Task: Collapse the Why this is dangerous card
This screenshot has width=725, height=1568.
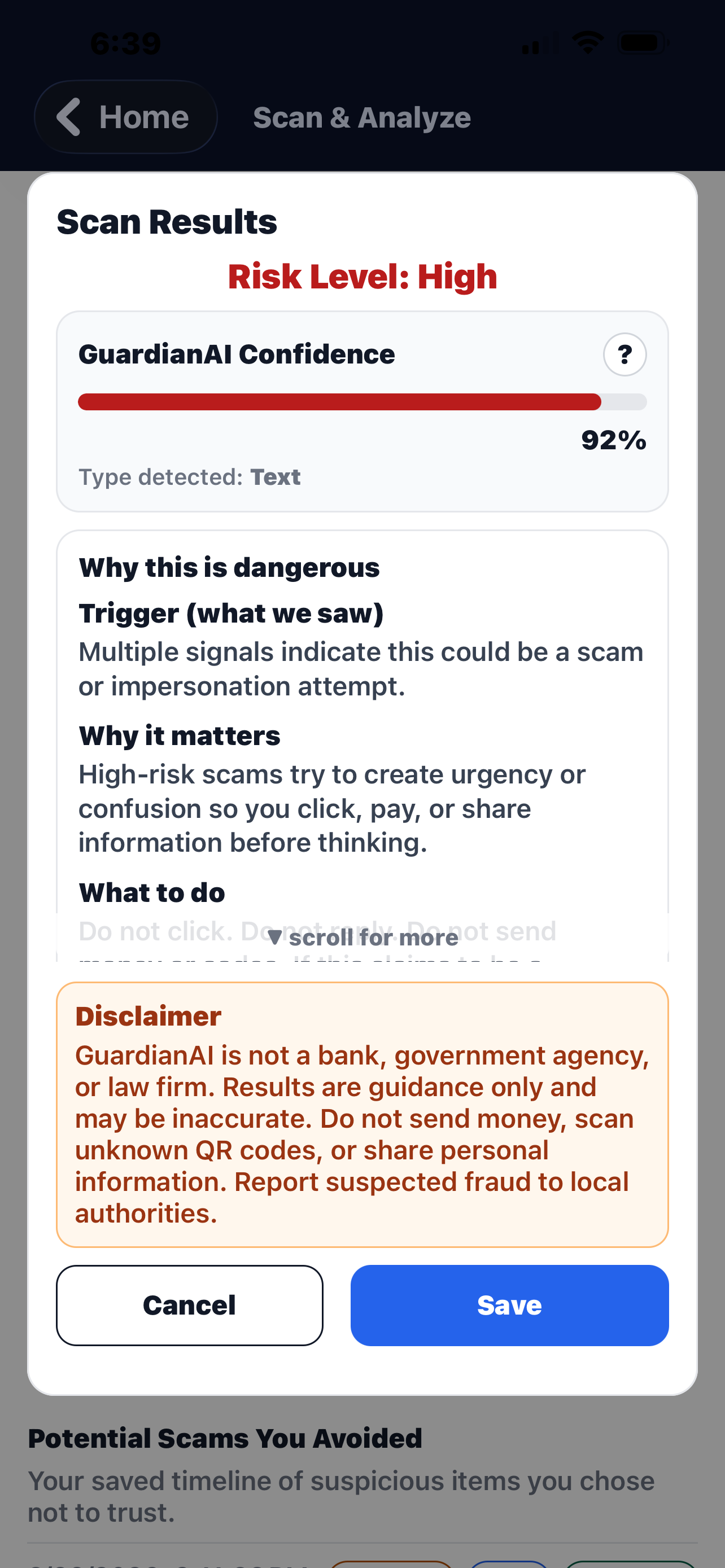Action: tap(228, 566)
